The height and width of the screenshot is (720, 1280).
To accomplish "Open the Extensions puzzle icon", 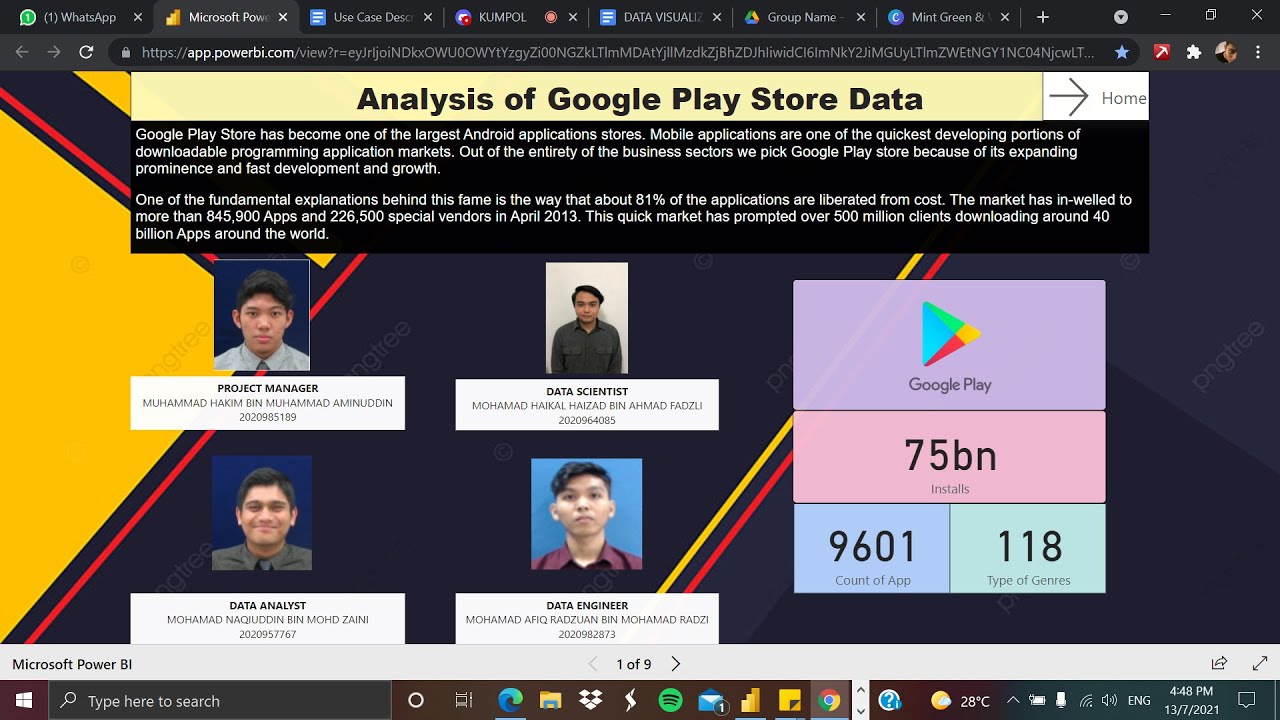I will 1194,52.
